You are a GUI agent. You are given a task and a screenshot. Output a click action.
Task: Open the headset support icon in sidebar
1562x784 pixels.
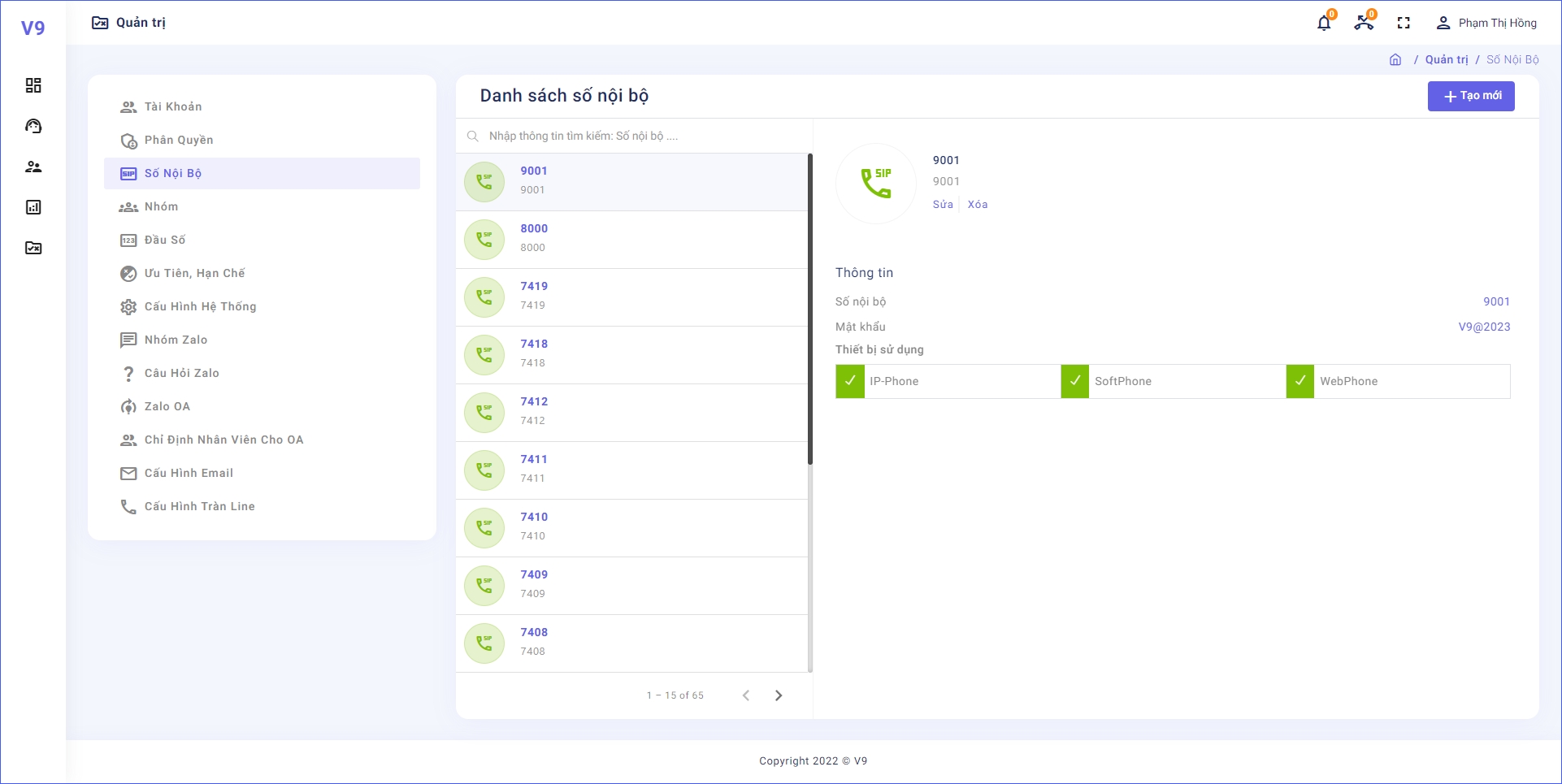pyautogui.click(x=33, y=126)
